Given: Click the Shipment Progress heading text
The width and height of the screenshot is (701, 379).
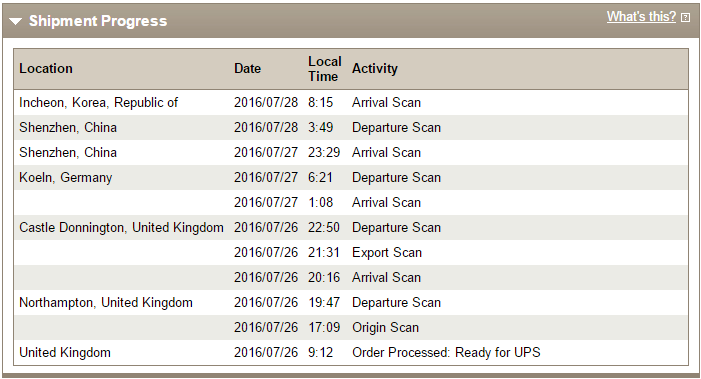Looking at the screenshot, I should [98, 21].
